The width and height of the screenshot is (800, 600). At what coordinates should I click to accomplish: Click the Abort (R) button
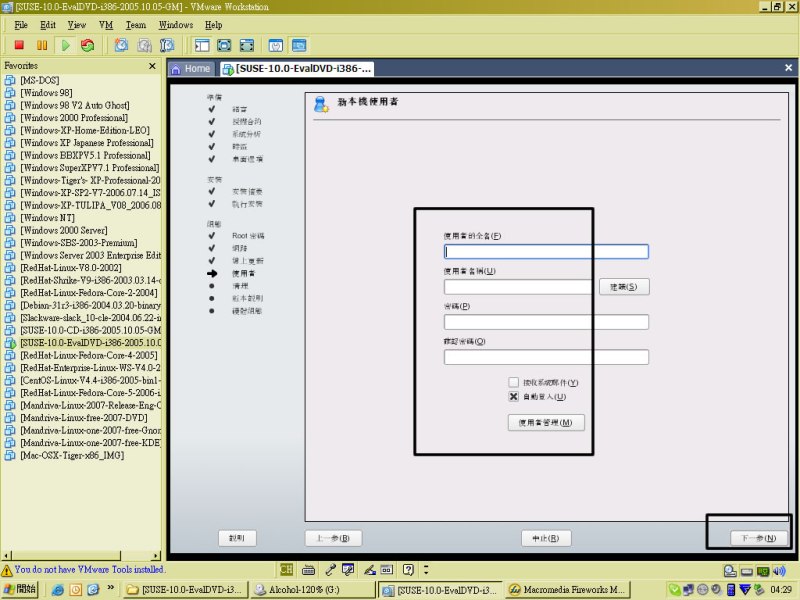(546, 538)
